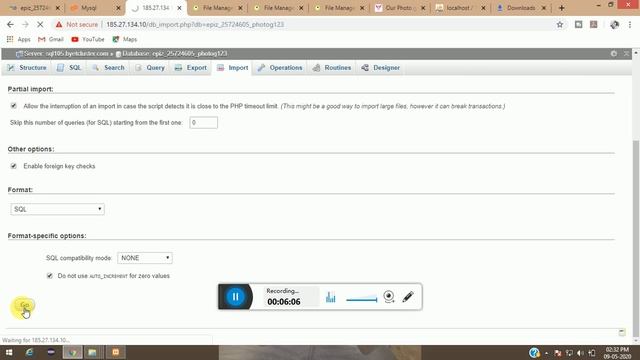Viewport: 640px width, 360px height.
Task: Go to the Export tab
Action: (x=191, y=68)
